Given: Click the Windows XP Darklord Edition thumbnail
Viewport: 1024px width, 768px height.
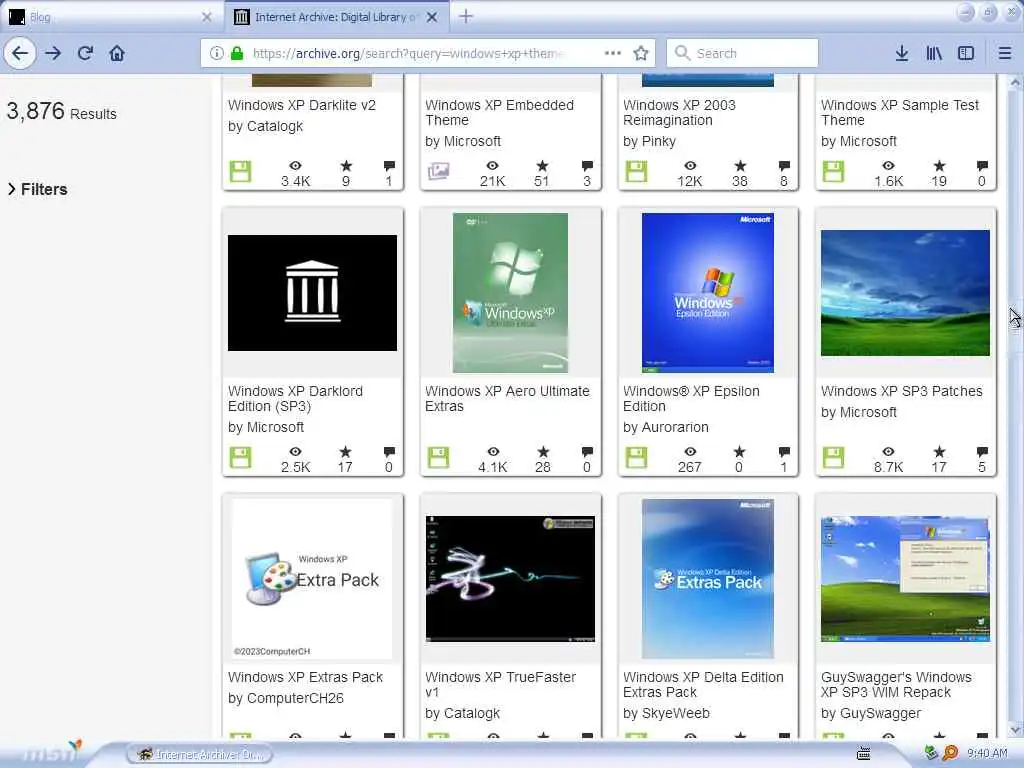Looking at the screenshot, I should 312,293.
